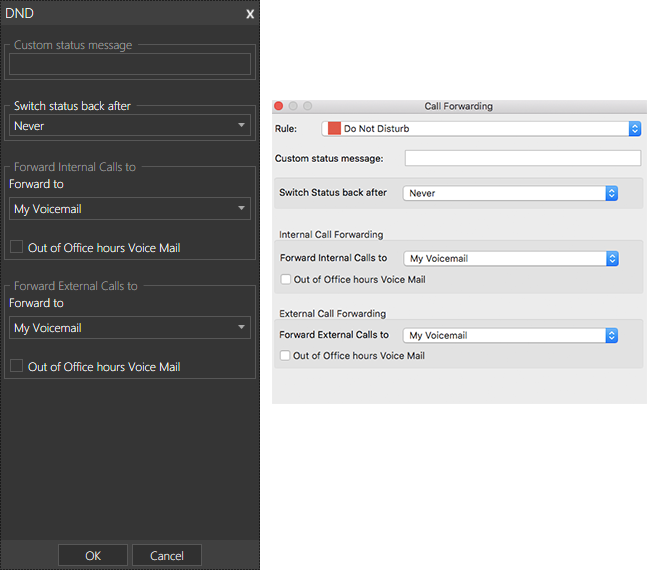Click the External Call Forwarding section label
Image resolution: width=647 pixels, height=570 pixels.
333,314
